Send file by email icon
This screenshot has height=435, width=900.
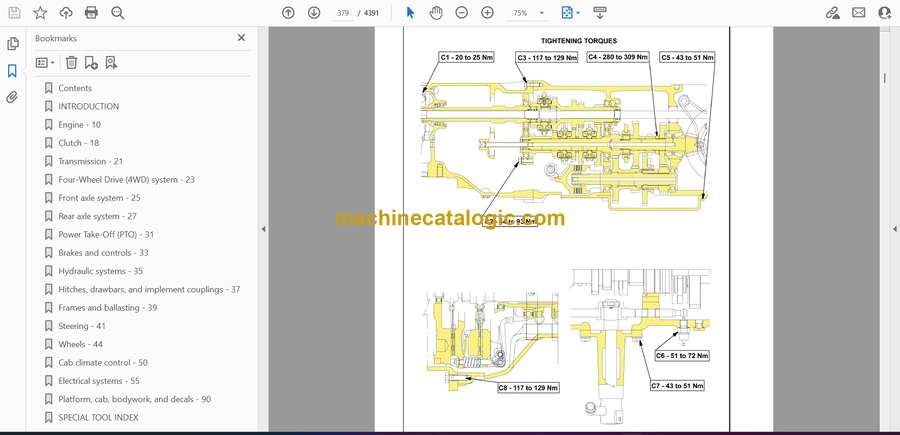pos(859,13)
